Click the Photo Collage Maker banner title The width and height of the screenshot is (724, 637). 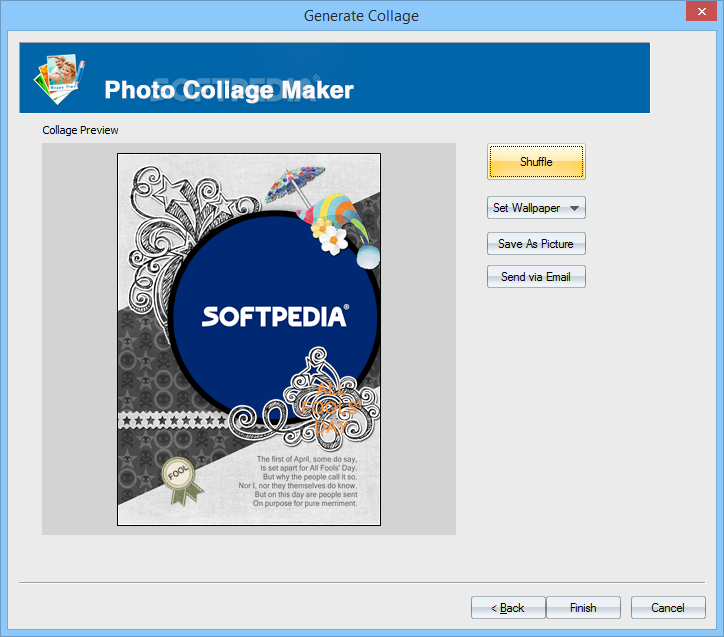click(229, 90)
